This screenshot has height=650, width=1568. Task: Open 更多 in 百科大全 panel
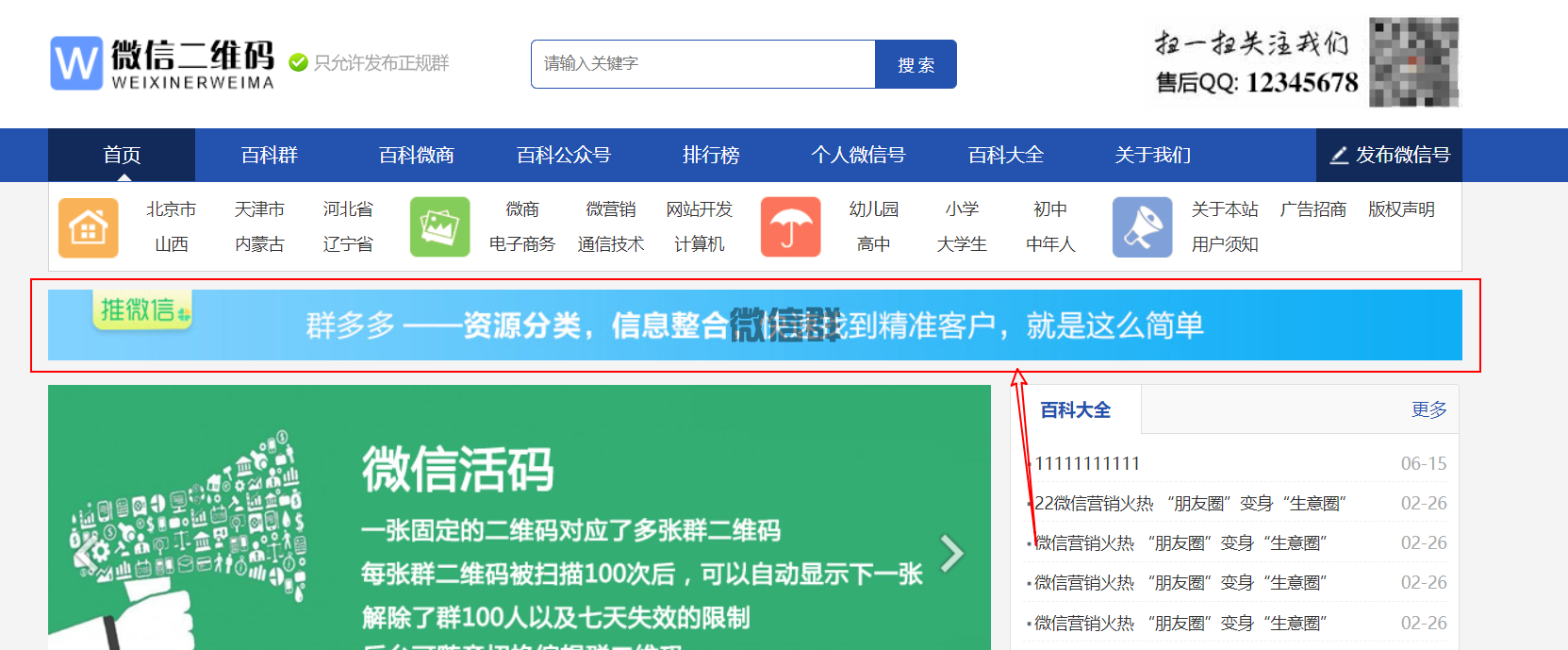pyautogui.click(x=1428, y=409)
